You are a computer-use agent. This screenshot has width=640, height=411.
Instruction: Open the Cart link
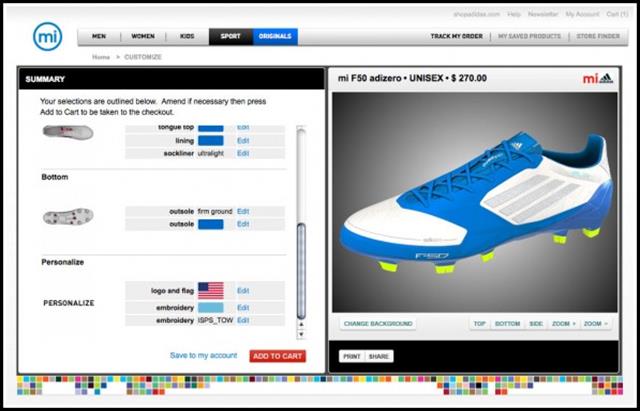pyautogui.click(x=618, y=14)
